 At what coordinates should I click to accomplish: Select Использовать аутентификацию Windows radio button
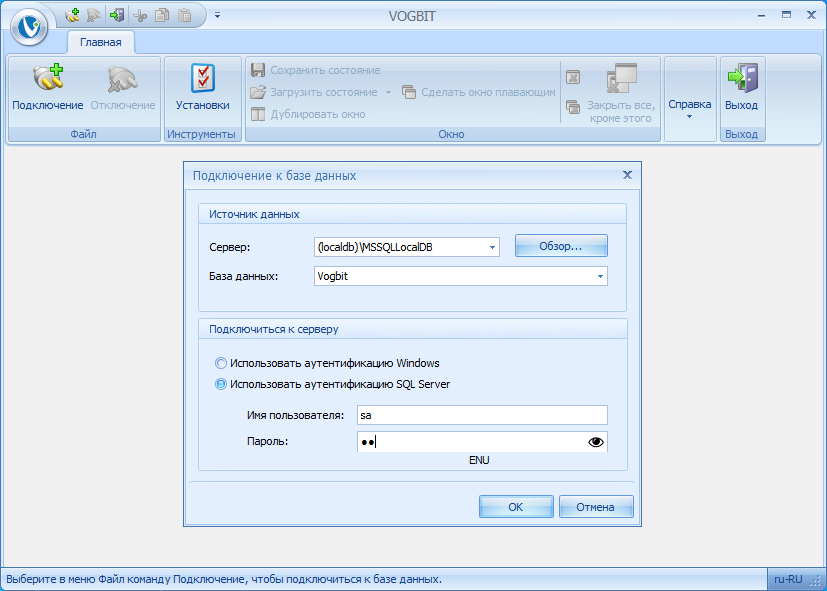click(220, 363)
